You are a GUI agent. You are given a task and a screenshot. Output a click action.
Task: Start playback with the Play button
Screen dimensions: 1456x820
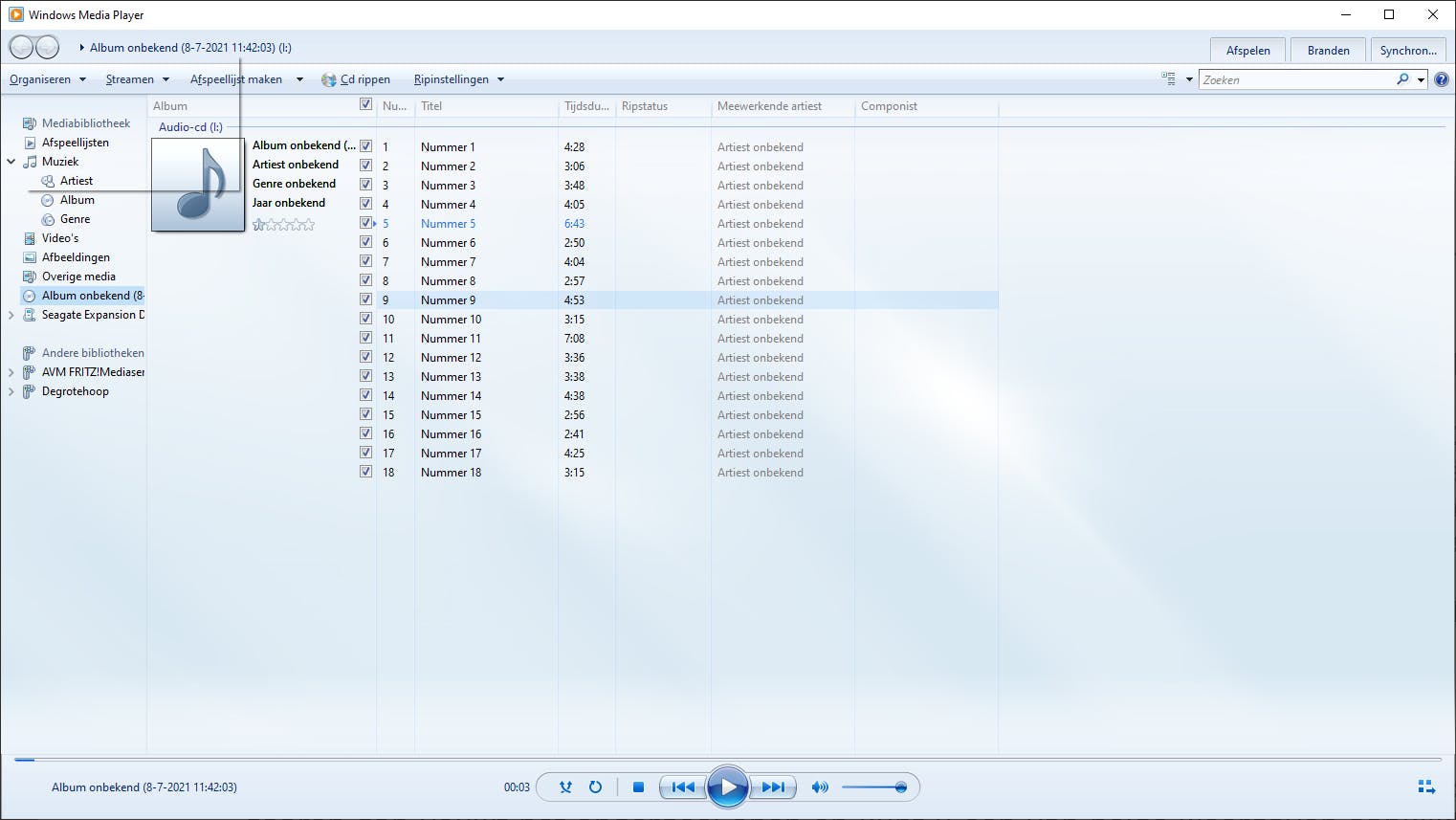pos(728,787)
